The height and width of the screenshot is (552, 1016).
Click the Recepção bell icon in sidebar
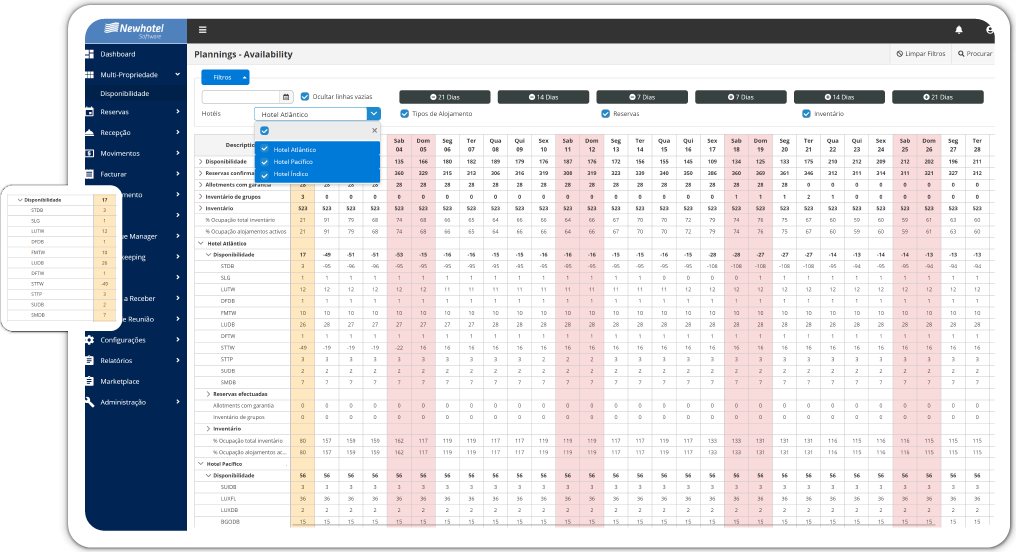tap(90, 133)
